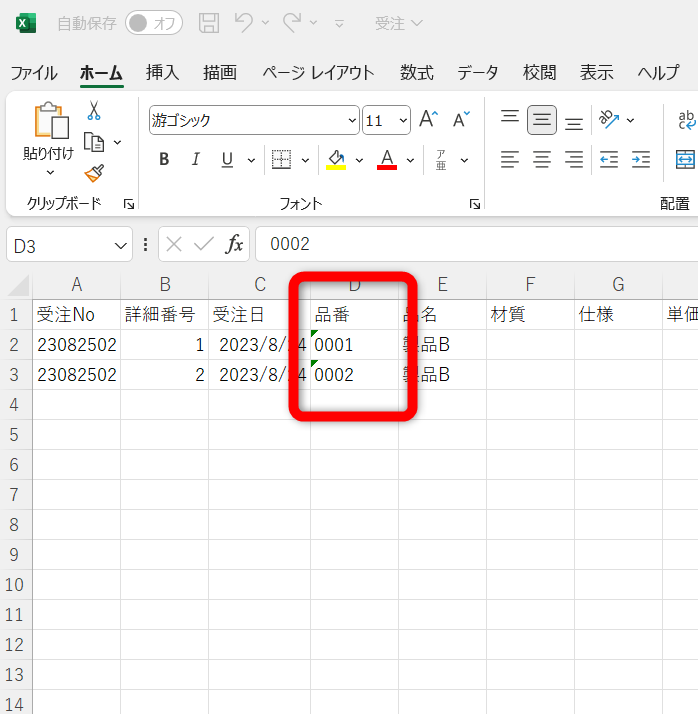This screenshot has height=714, width=698.
Task: Click the Insert Function fx icon
Action: coord(234,244)
